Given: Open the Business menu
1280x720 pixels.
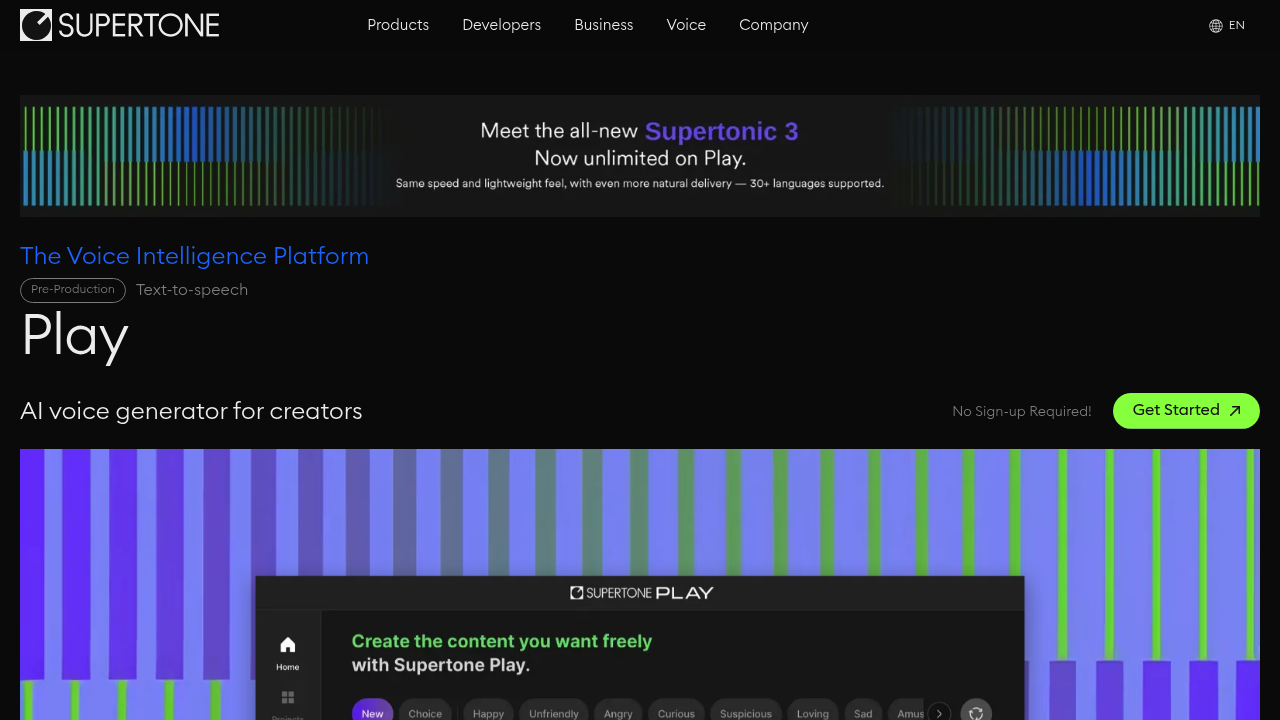Looking at the screenshot, I should (x=604, y=25).
